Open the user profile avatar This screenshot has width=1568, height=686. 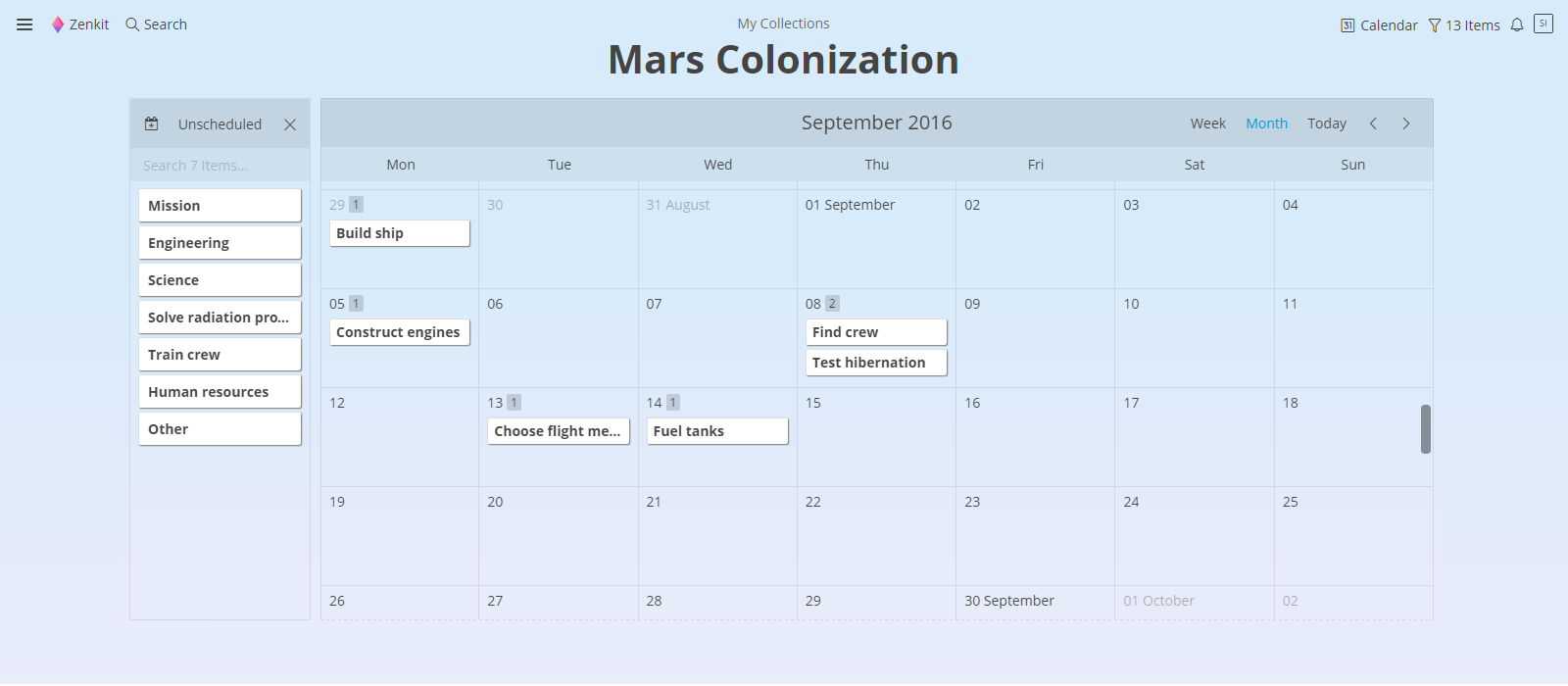[x=1543, y=24]
